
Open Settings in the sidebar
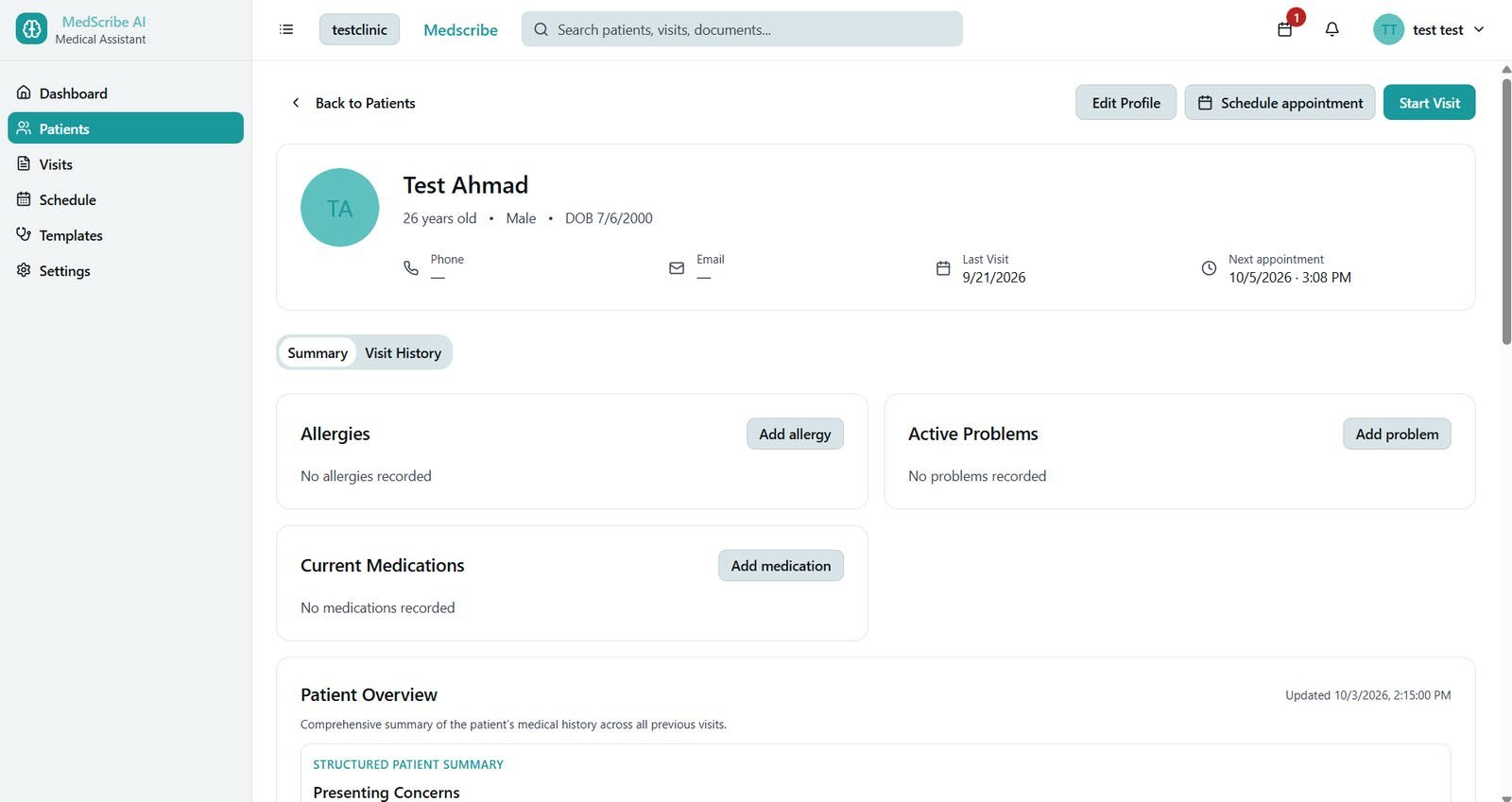pos(126,270)
